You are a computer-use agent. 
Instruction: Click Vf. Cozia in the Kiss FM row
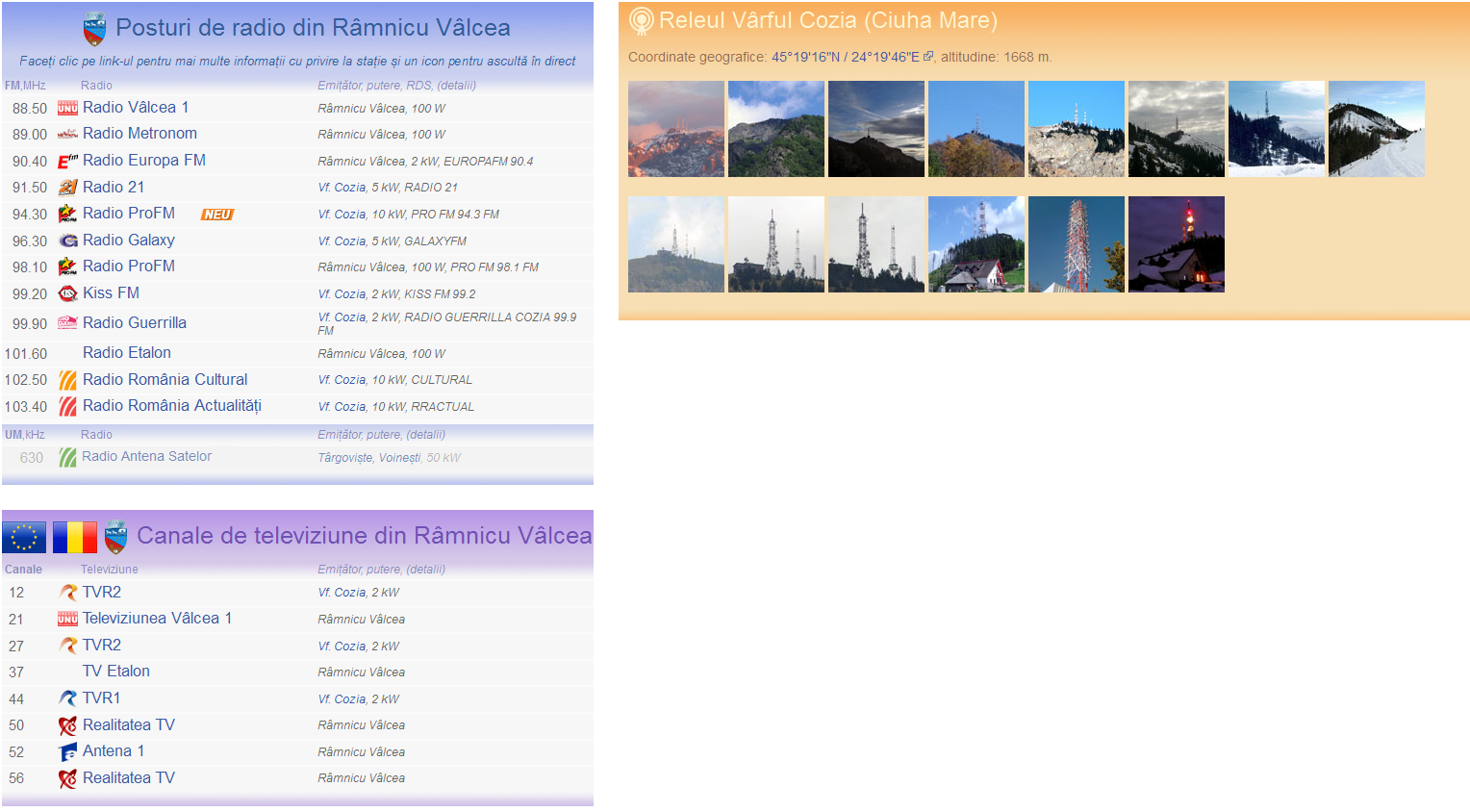pyautogui.click(x=342, y=294)
